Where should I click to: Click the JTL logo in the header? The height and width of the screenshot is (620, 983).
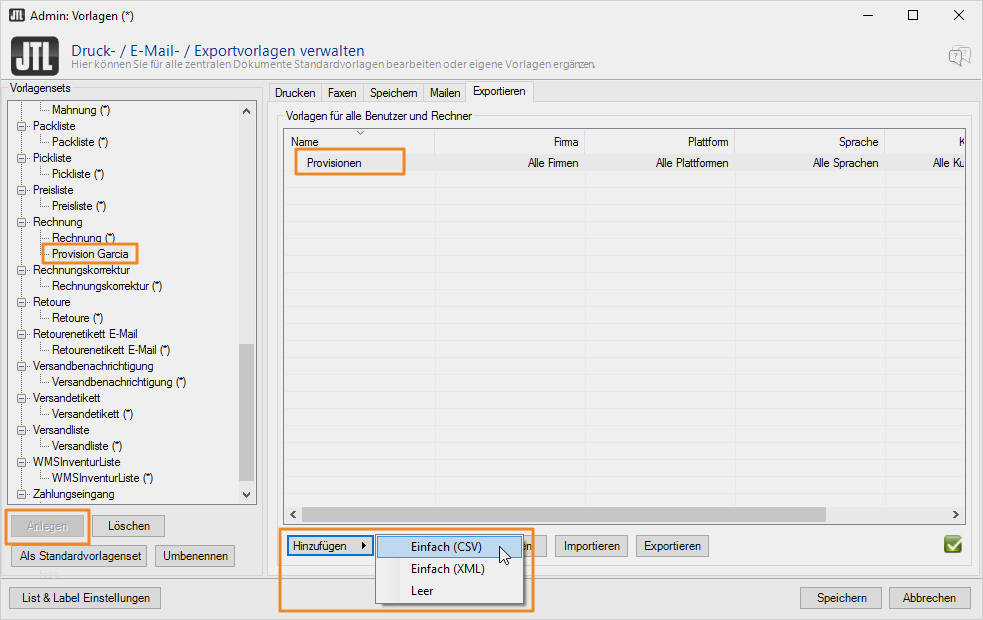[34, 56]
